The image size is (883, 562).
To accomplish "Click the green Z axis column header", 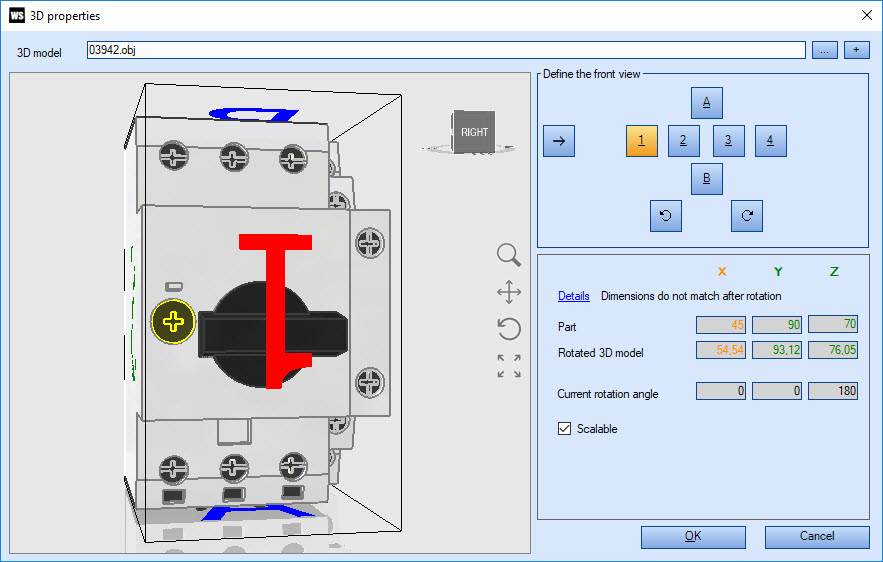I will [x=834, y=271].
